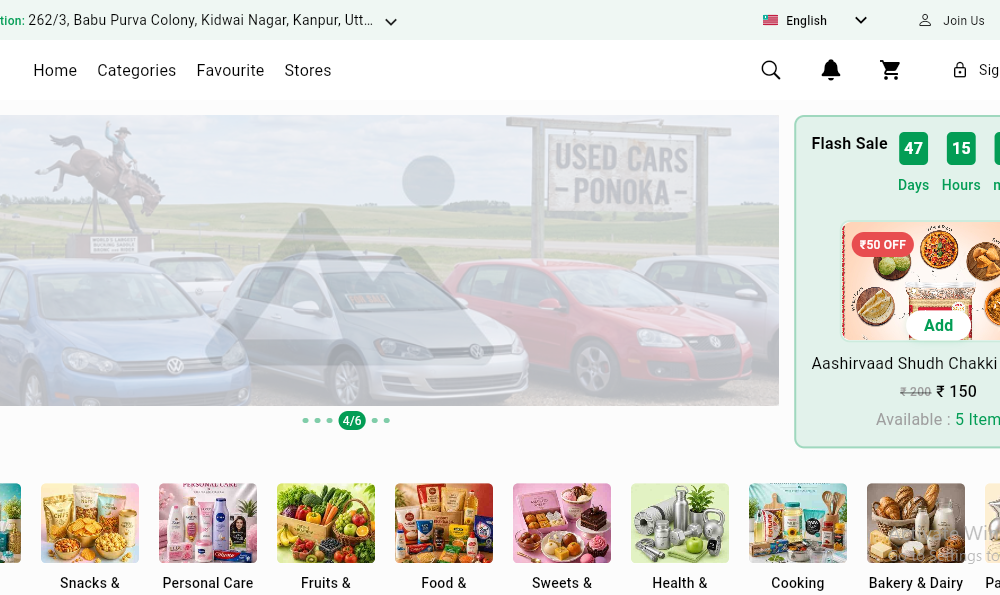Open the Favourite menu item

pos(230,70)
